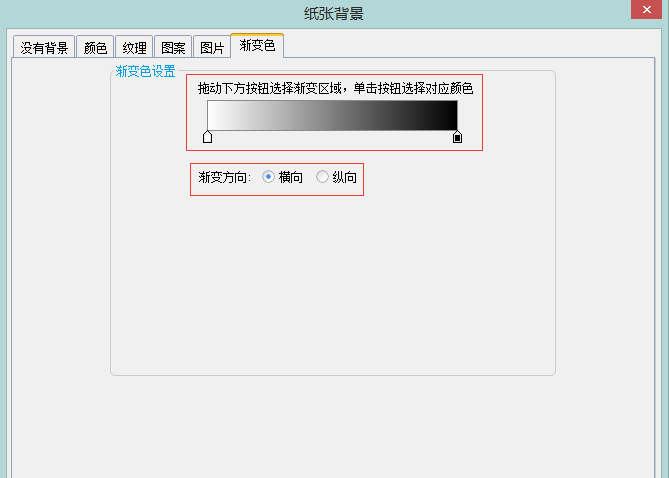Select the 纹理 tab

point(134,47)
